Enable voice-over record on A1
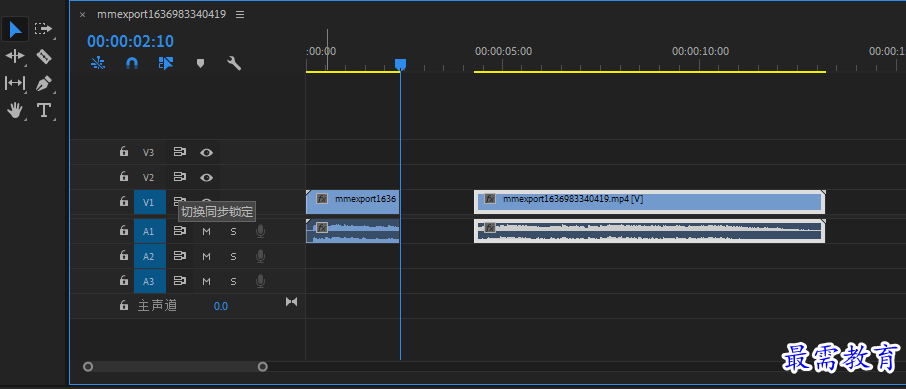 point(261,231)
